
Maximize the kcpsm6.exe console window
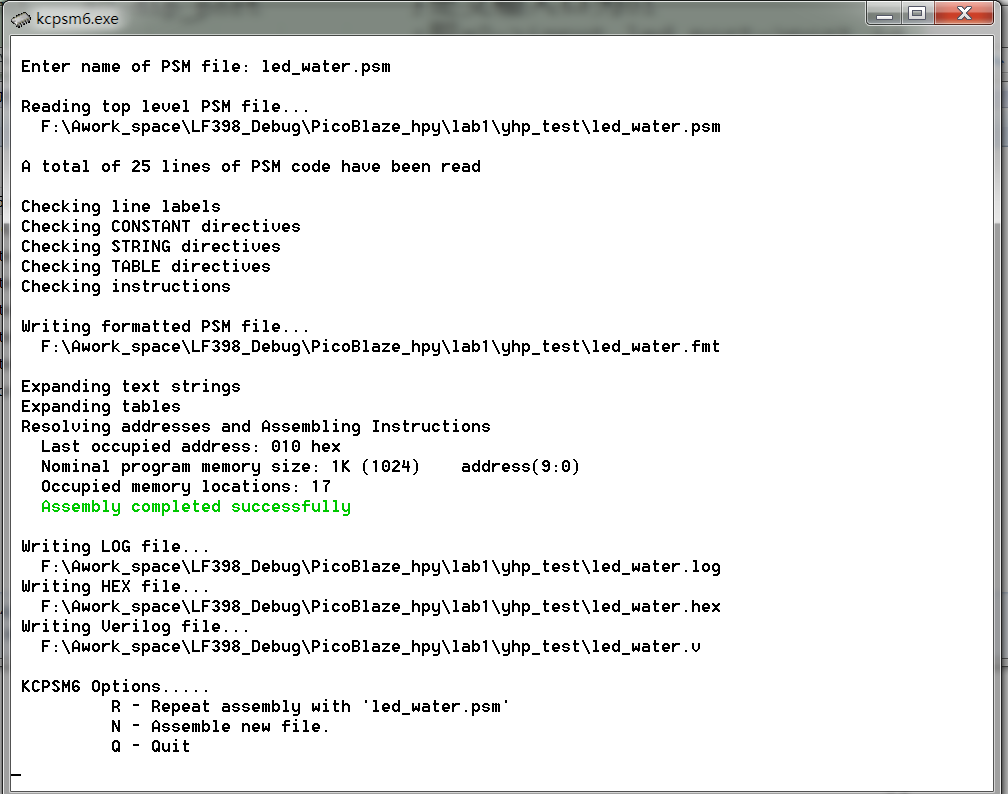pyautogui.click(x=918, y=14)
